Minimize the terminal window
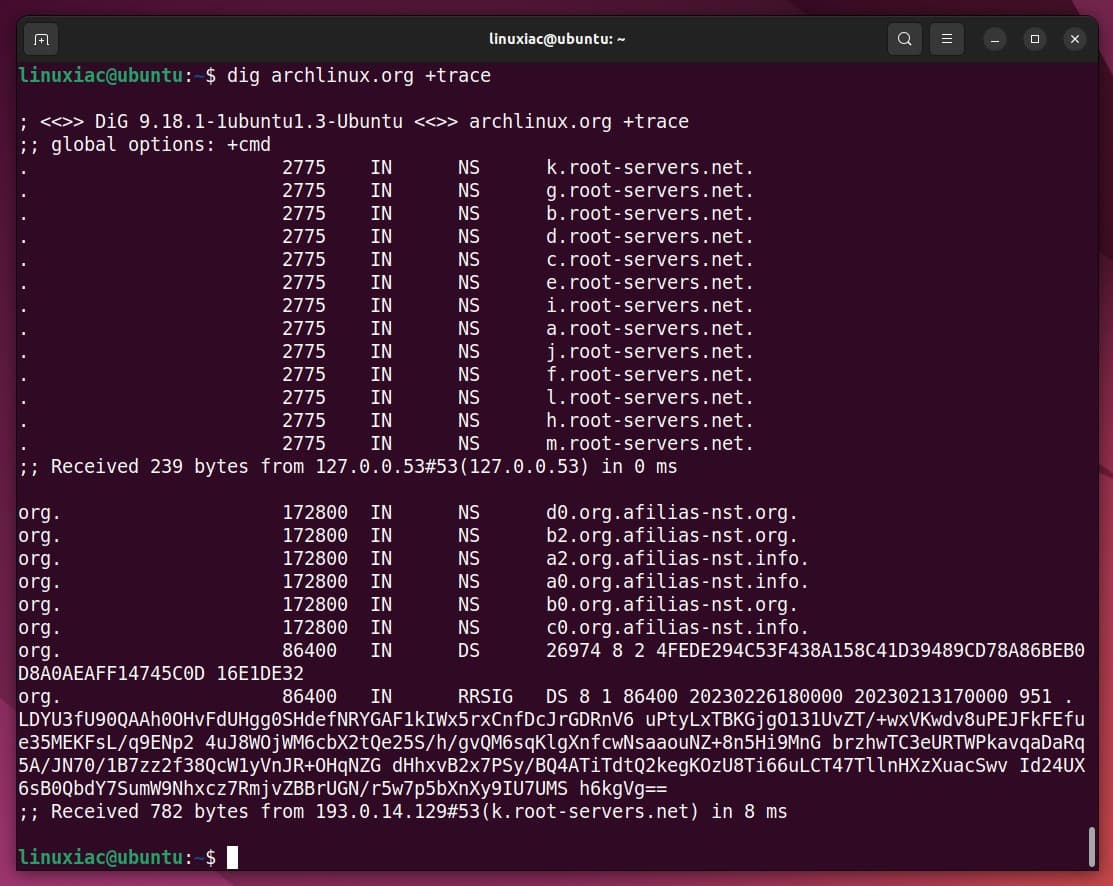Viewport: 1113px width, 886px height. click(994, 39)
